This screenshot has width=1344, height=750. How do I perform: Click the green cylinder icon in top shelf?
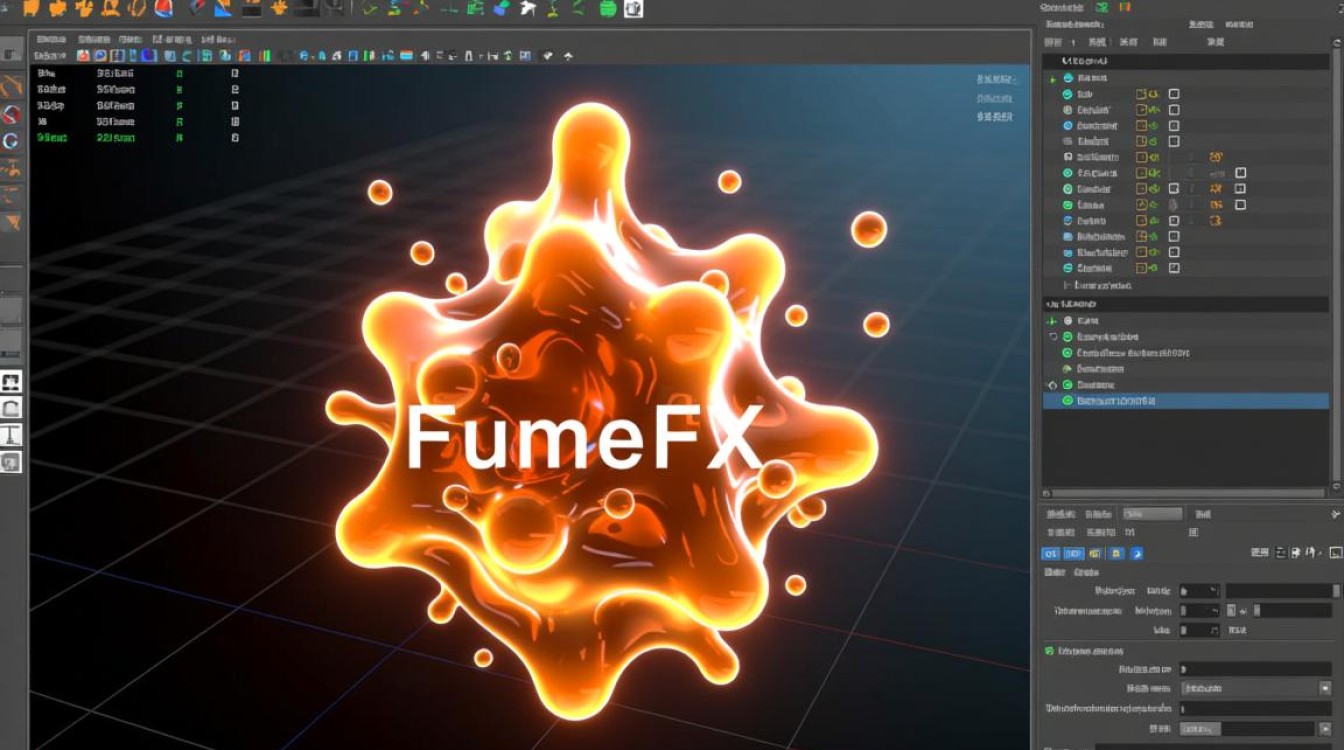pyautogui.click(x=607, y=9)
